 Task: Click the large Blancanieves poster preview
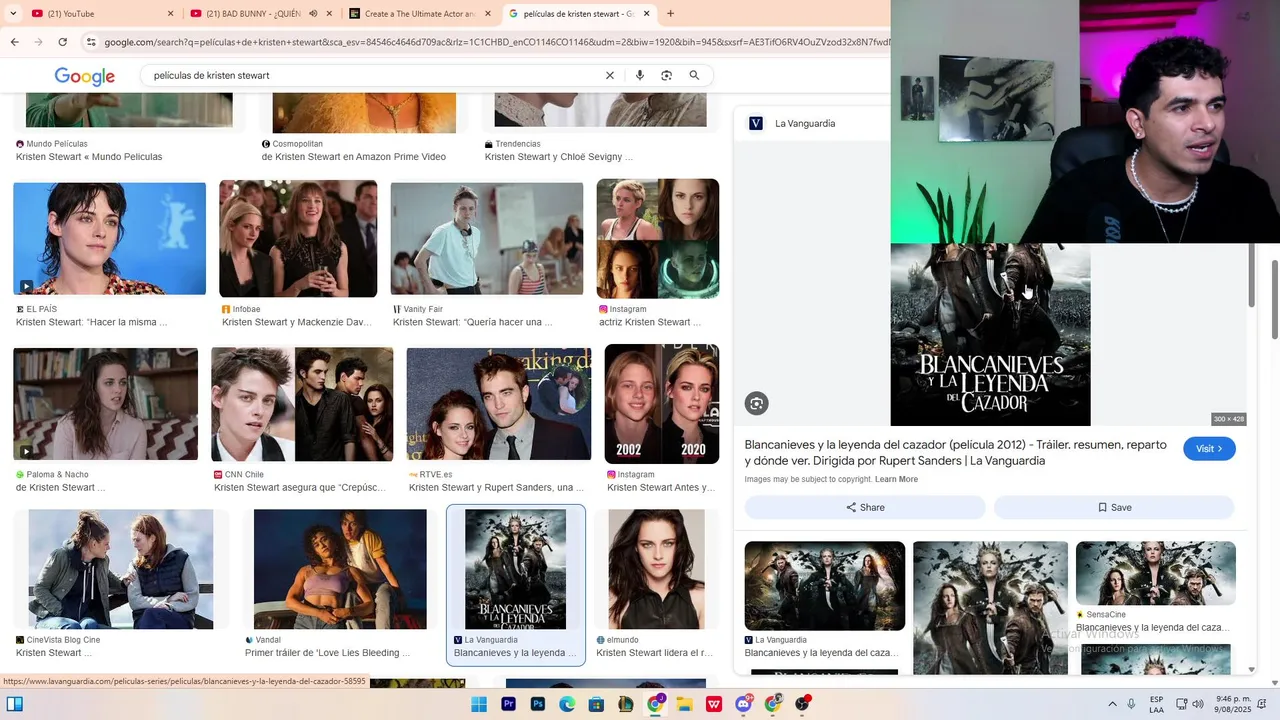[x=990, y=334]
